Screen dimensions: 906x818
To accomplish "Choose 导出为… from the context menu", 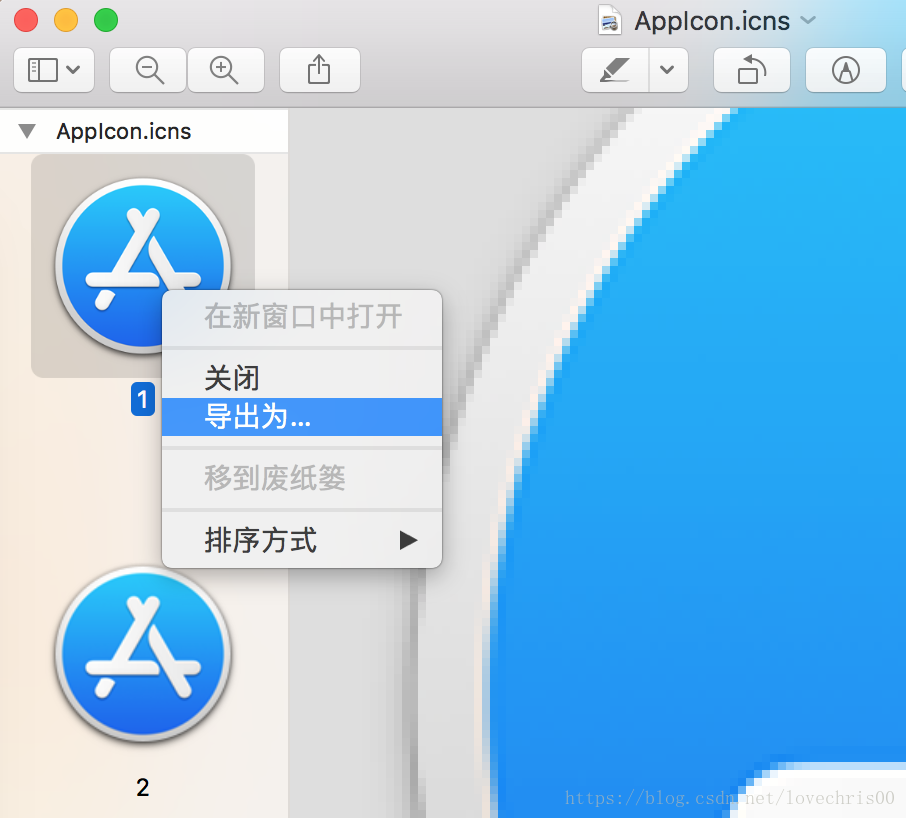I will 302,417.
